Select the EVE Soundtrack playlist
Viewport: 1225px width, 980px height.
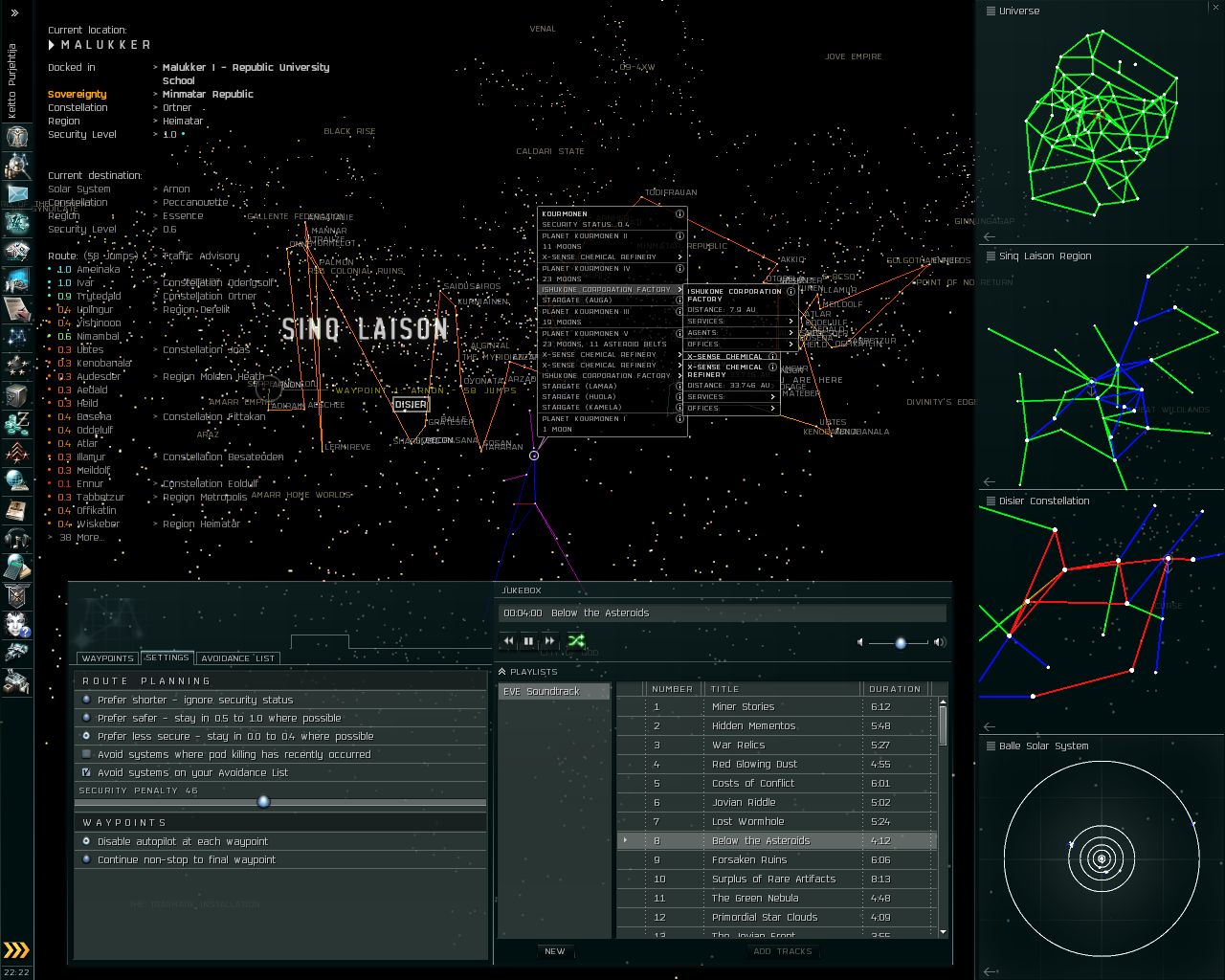(x=553, y=691)
